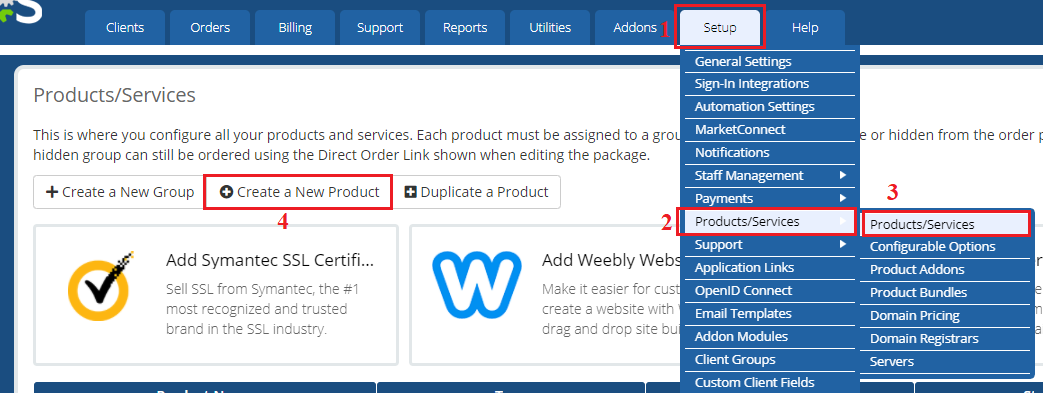The height and width of the screenshot is (393, 1043).
Task: Open the Help tab
Action: (x=805, y=27)
